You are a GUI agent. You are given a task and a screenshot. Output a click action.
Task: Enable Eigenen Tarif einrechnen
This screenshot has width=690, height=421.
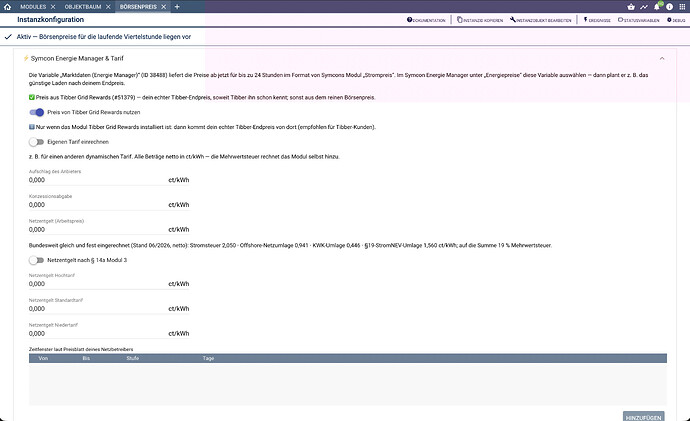pos(37,142)
